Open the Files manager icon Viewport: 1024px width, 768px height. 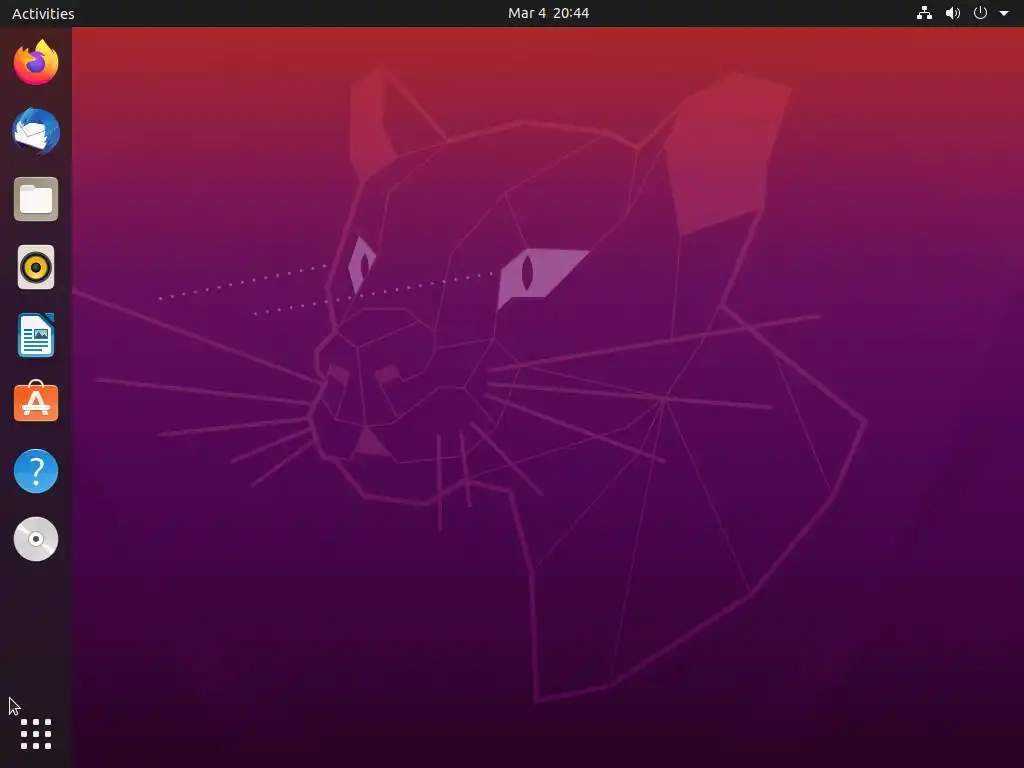pos(36,199)
